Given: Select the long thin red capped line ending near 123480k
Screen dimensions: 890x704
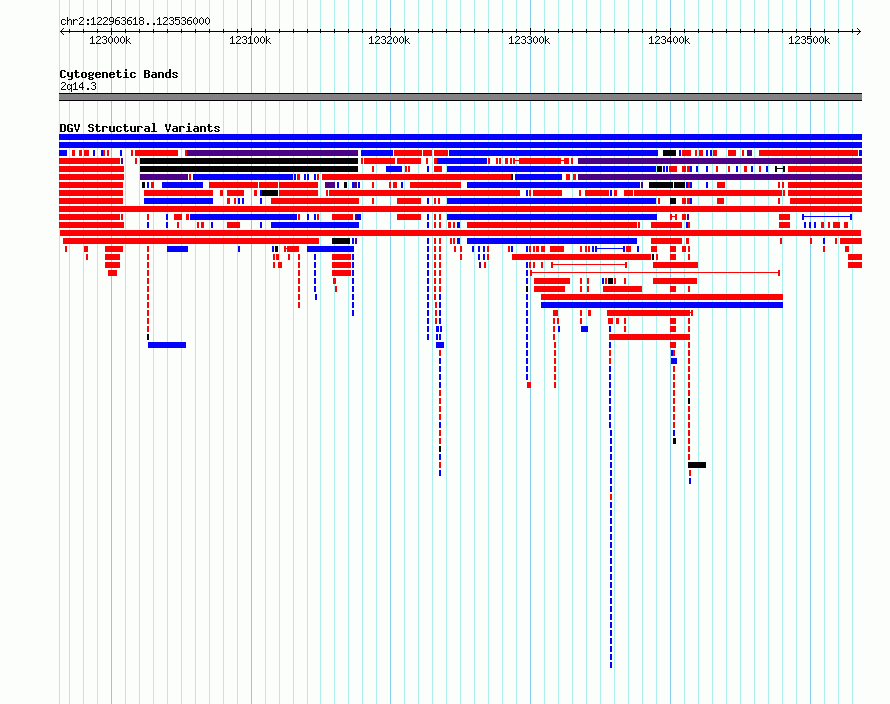Looking at the screenshot, I should click(655, 273).
